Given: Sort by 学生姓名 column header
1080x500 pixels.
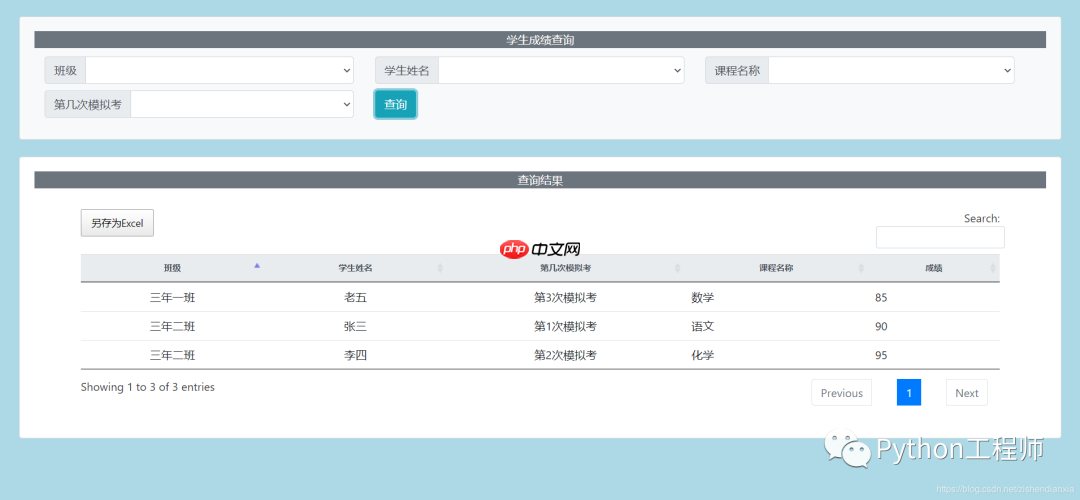Looking at the screenshot, I should (355, 268).
